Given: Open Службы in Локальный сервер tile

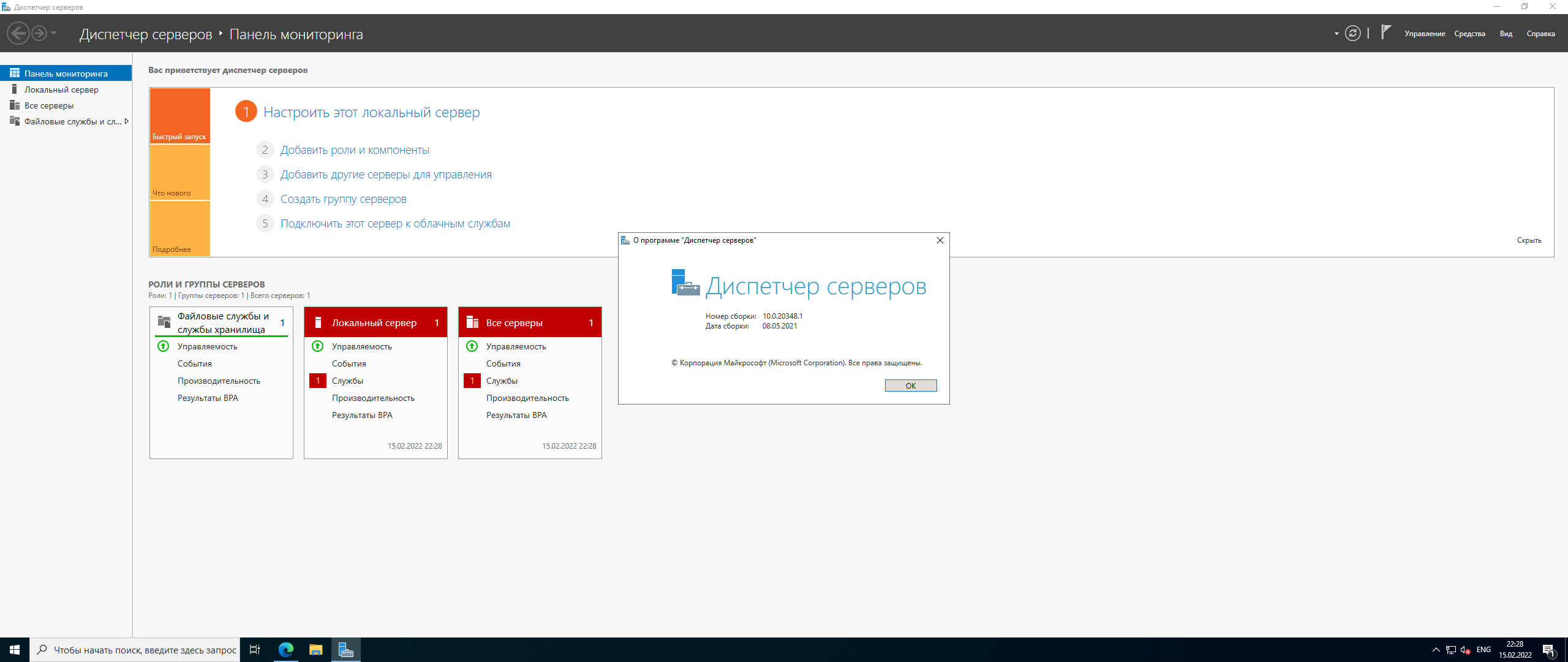Looking at the screenshot, I should pos(347,381).
